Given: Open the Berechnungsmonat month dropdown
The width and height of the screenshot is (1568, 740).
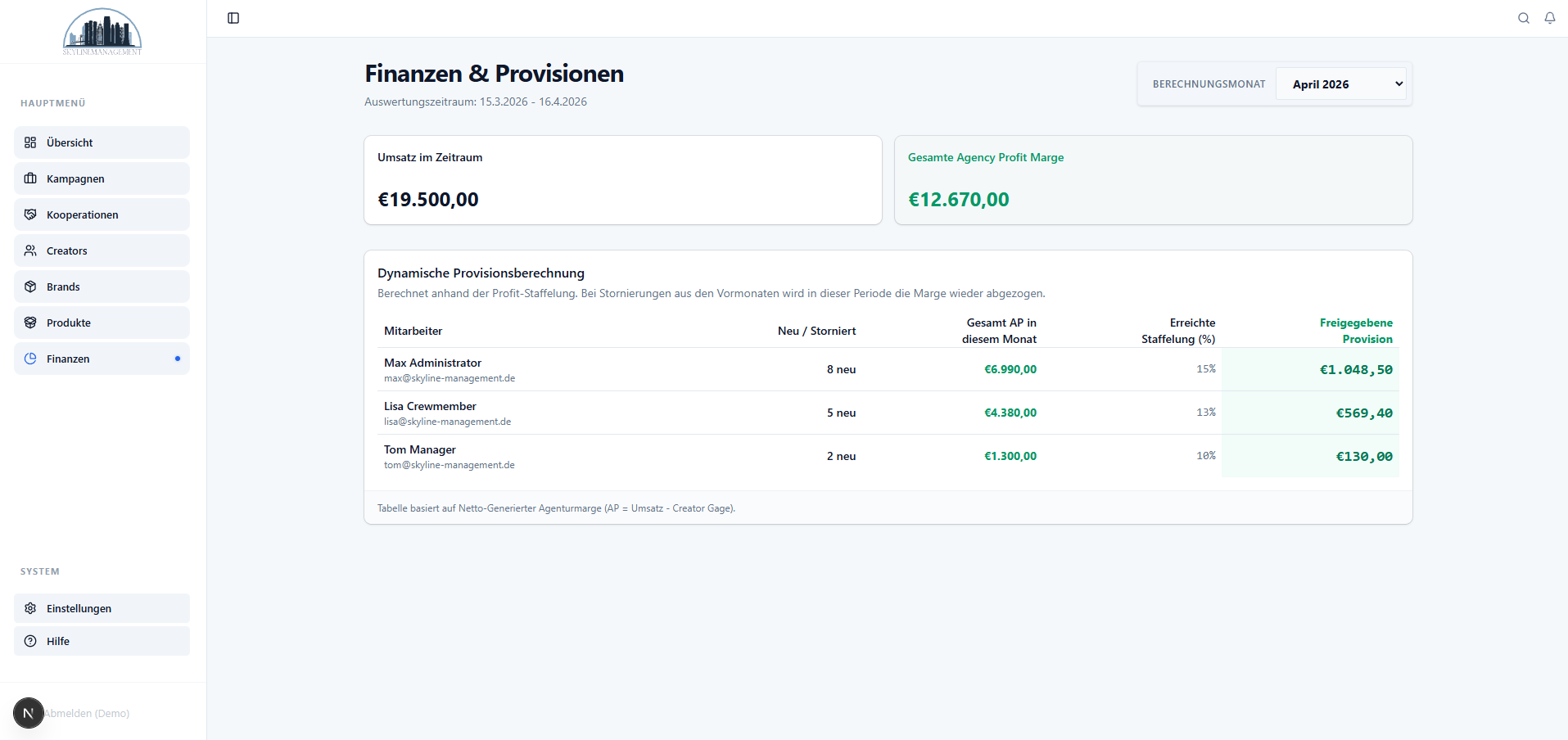Looking at the screenshot, I should tap(1340, 83).
